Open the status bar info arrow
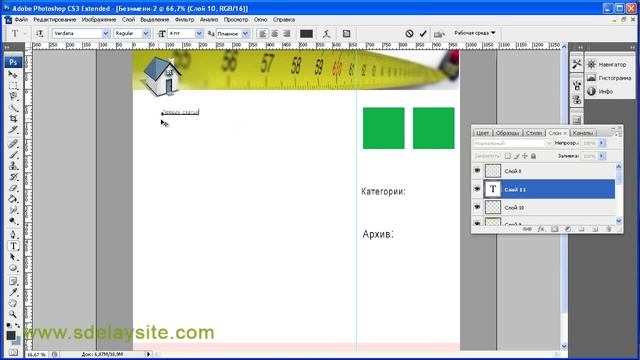The image size is (640, 360). point(148,354)
